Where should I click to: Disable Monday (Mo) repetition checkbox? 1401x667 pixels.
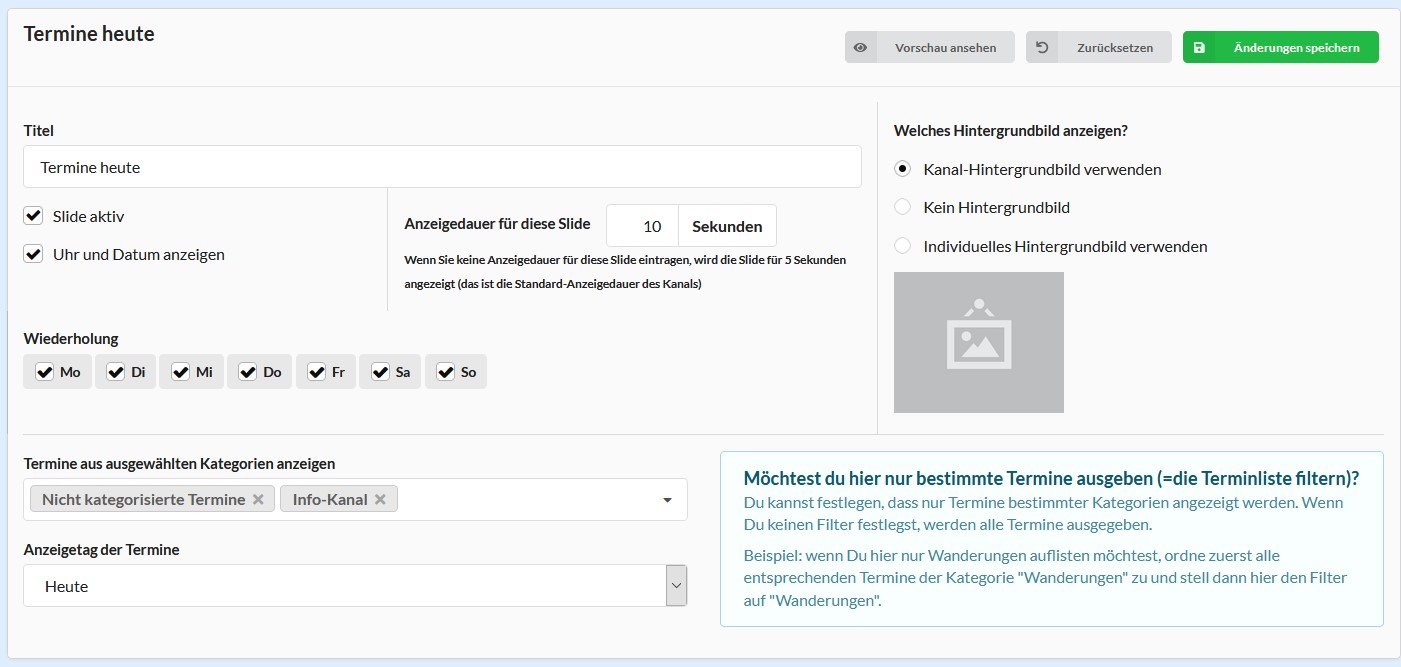44,372
